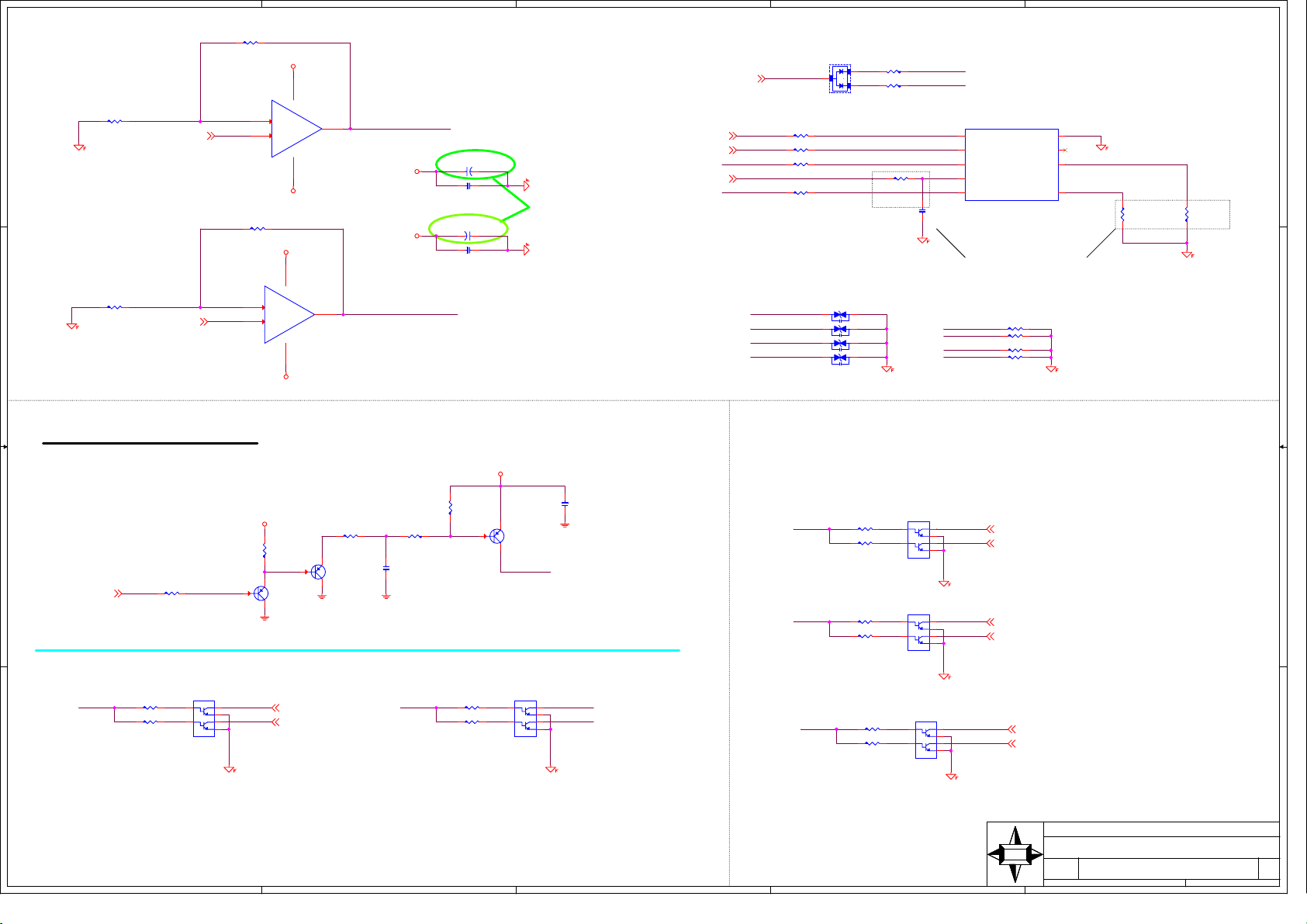Click the capacitor inside the lower green ellipse
This screenshot has height=924, width=1307.
[x=468, y=234]
